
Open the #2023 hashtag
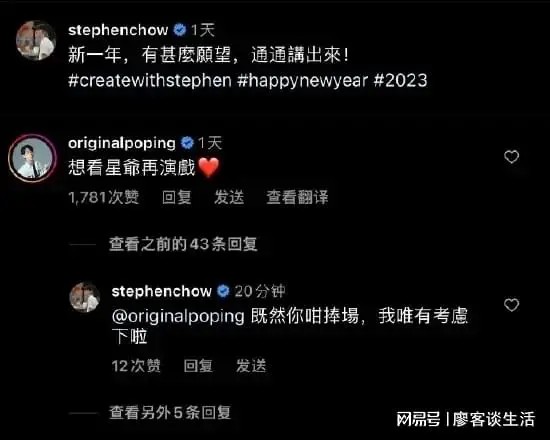coord(400,80)
